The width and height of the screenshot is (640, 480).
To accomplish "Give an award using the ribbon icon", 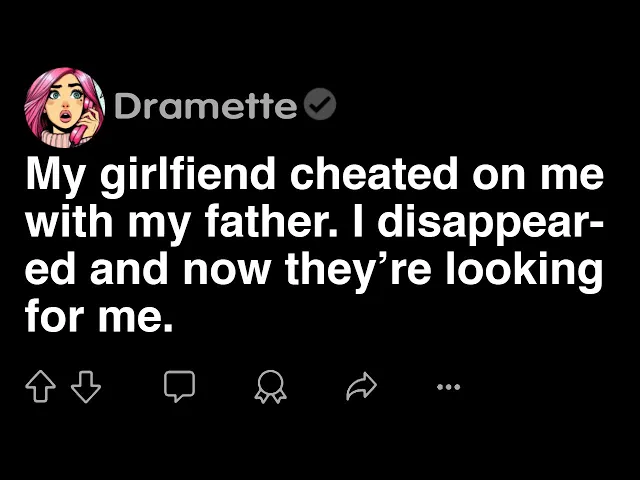I will (x=270, y=387).
